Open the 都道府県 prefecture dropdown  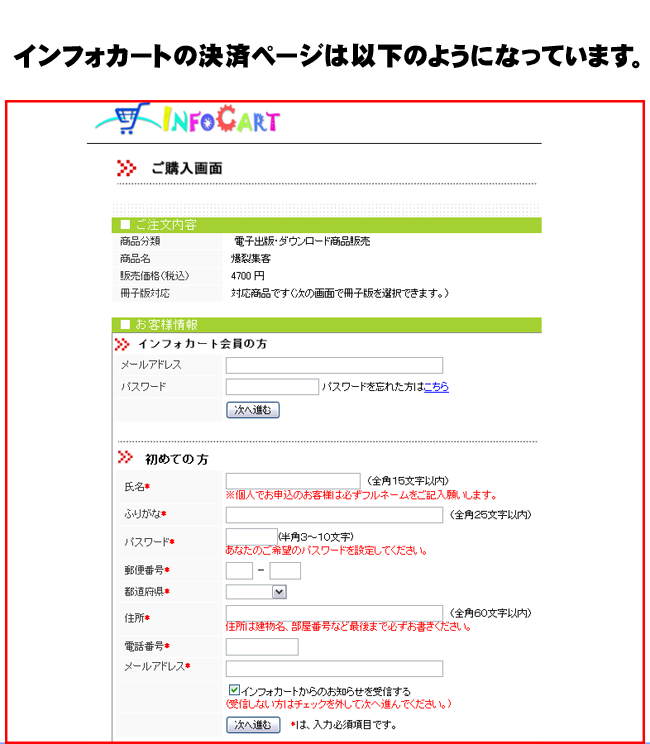point(256,592)
